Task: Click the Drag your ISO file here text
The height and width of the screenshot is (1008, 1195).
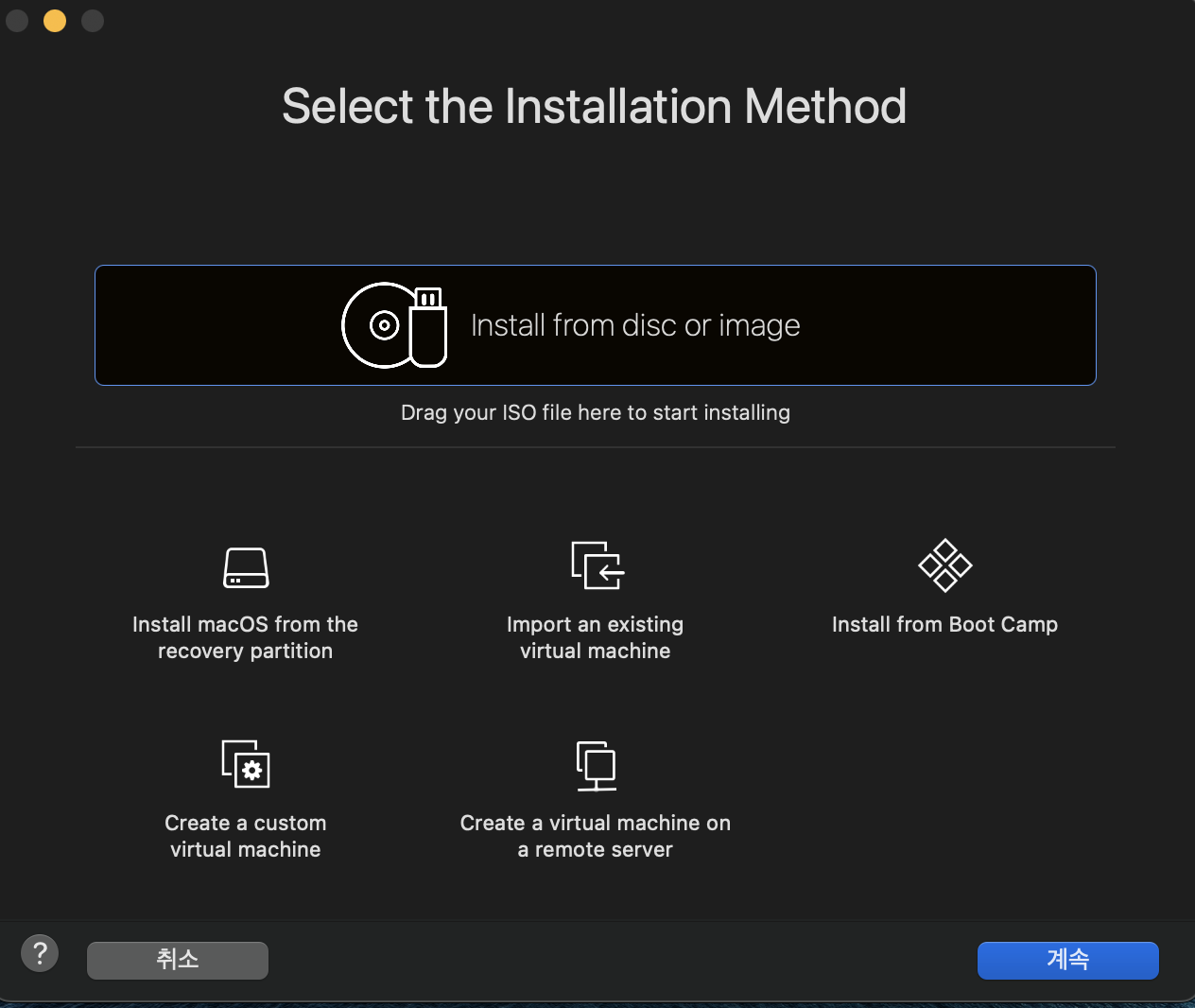Action: tap(596, 412)
